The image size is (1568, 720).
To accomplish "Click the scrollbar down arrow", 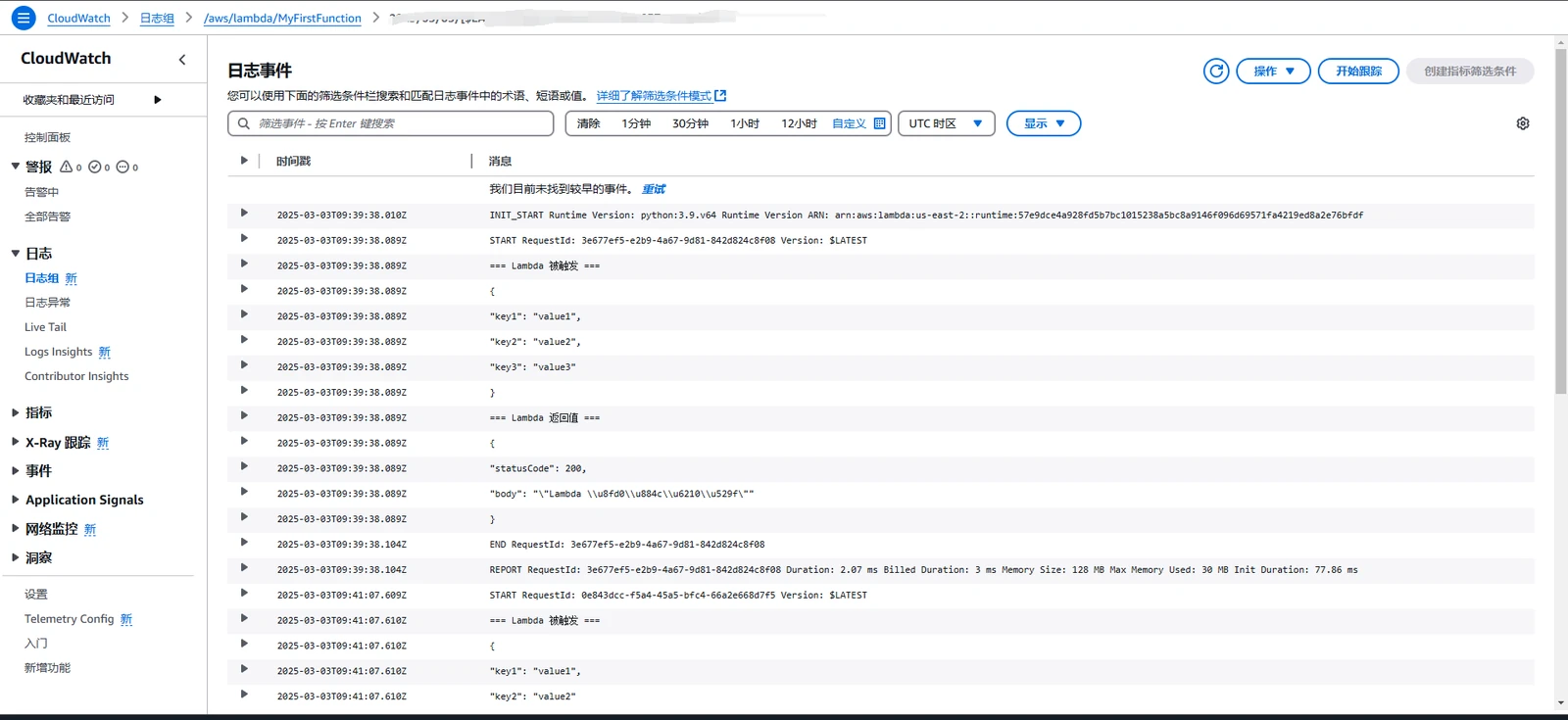I will [x=1560, y=703].
